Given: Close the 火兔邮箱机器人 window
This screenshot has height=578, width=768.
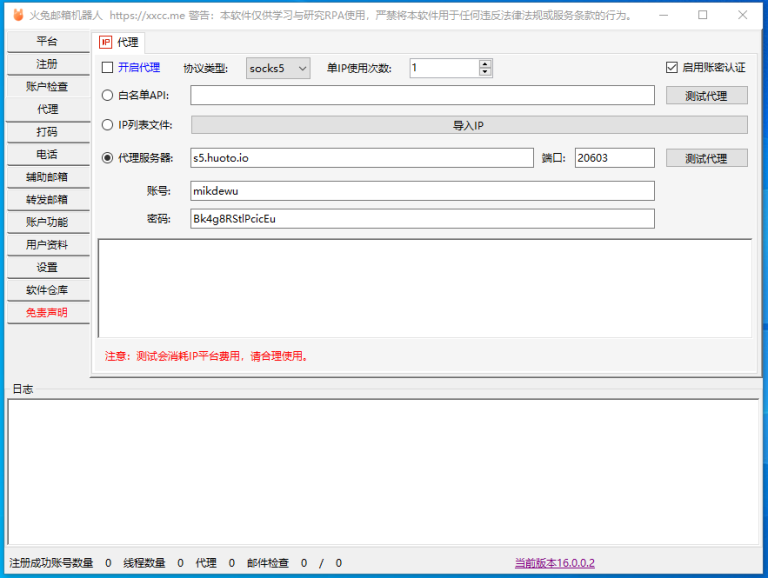Looking at the screenshot, I should [743, 15].
